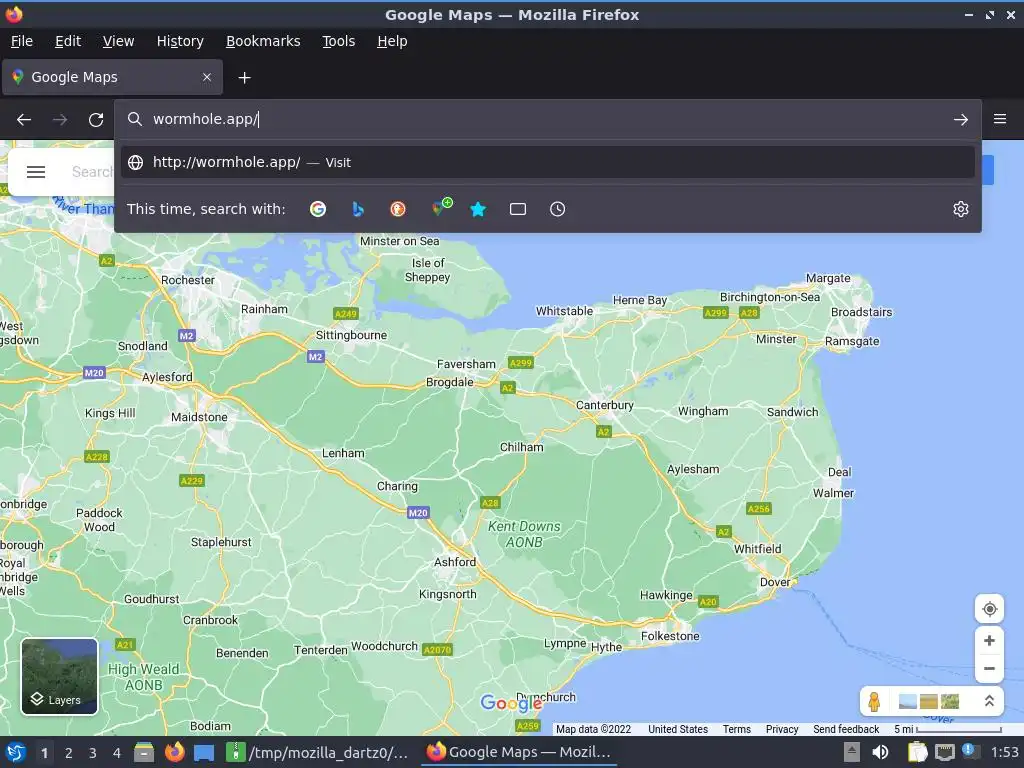Open the Tools menu
The image size is (1024, 768).
point(339,41)
